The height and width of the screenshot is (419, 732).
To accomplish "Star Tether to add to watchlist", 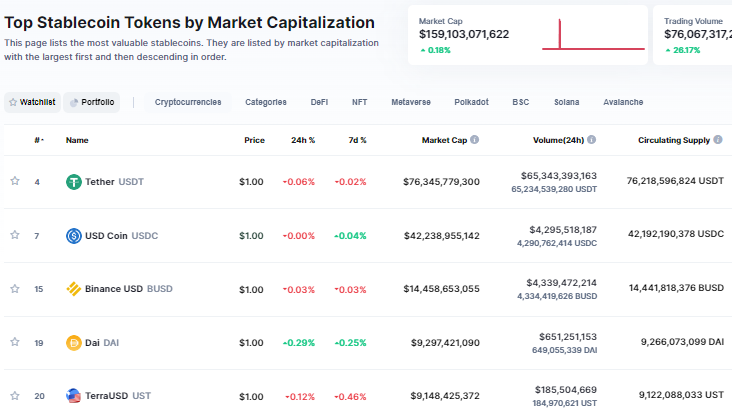I will (15, 181).
